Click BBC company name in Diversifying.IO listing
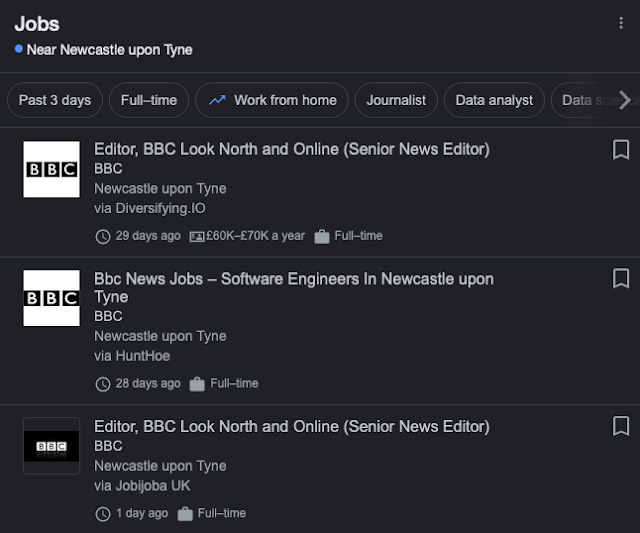The height and width of the screenshot is (533, 640). coord(108,169)
